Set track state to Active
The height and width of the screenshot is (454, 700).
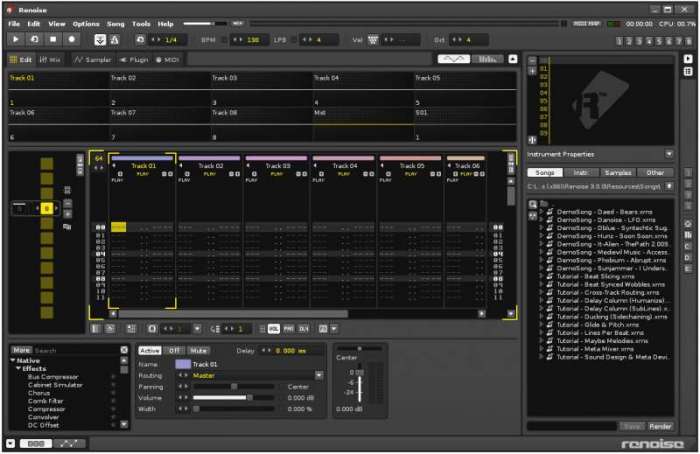click(x=149, y=351)
